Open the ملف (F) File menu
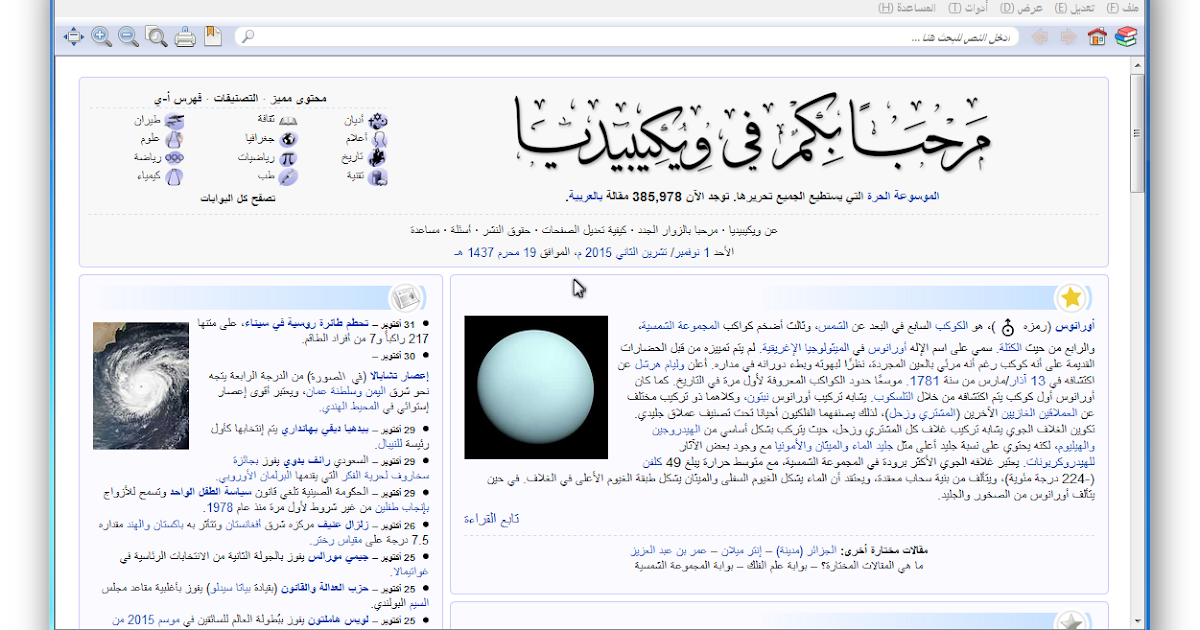Viewport: 1200px width, 630px height. [1124, 8]
